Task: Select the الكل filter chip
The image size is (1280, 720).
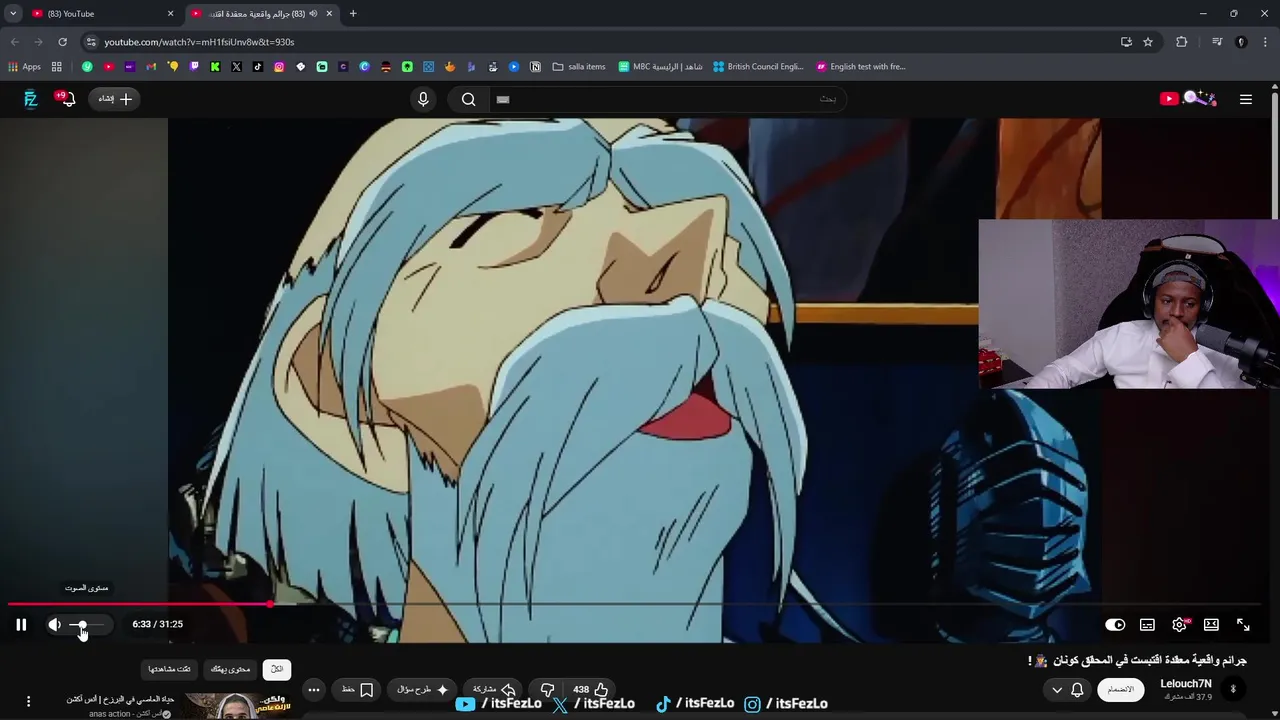Action: (x=277, y=669)
